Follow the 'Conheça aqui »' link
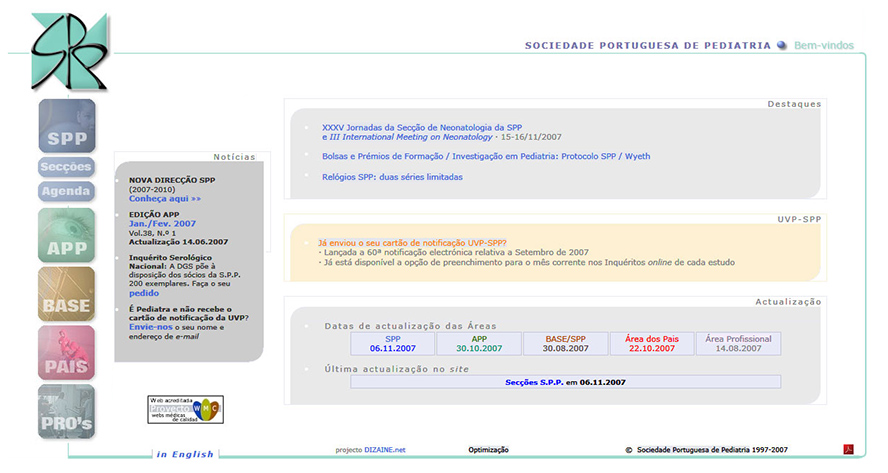Image resolution: width=888 pixels, height=473 pixels. click(165, 199)
